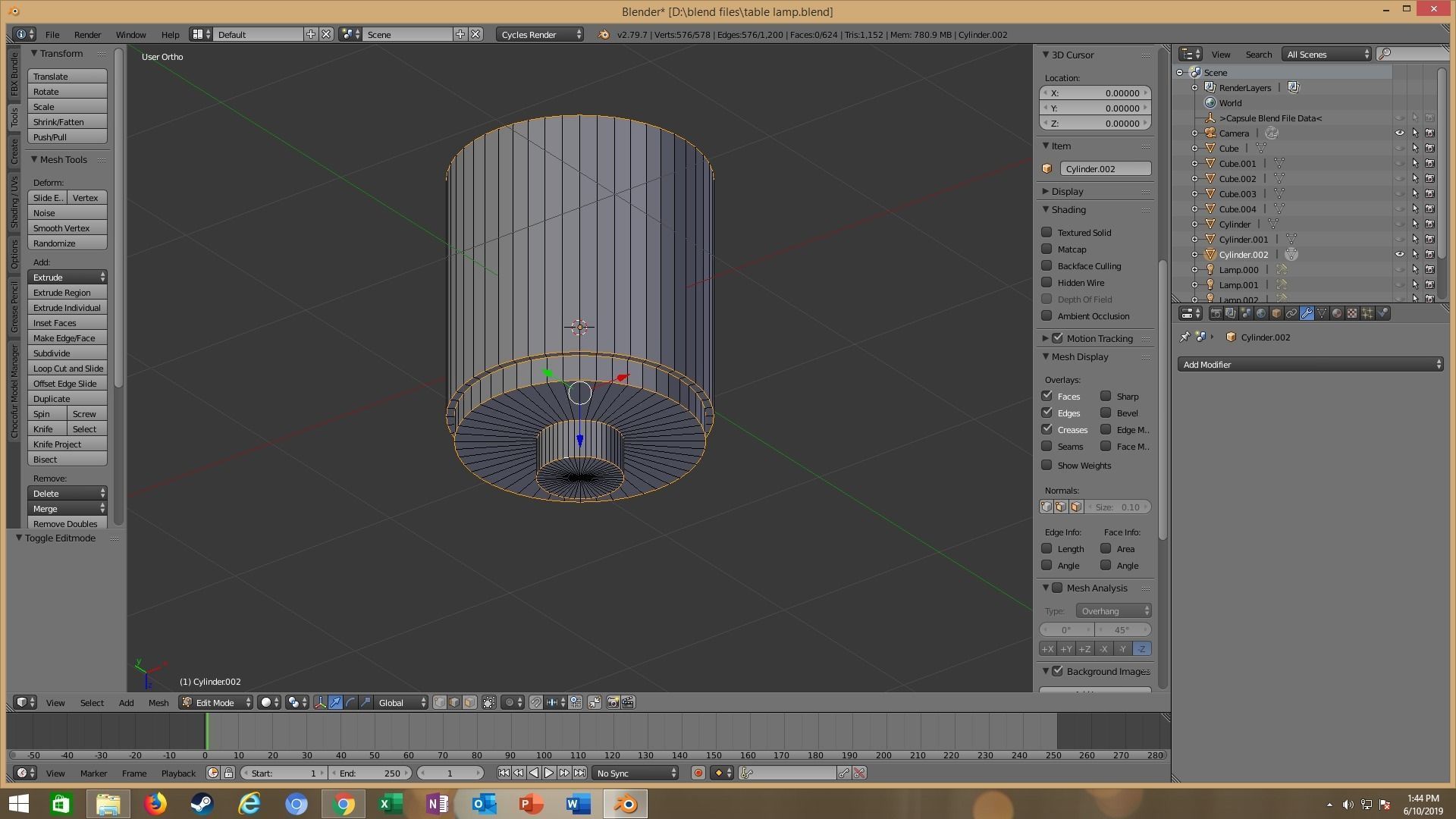Viewport: 1456px width, 819px height.
Task: Open the Render properties tab (camera icon)
Action: pos(1216,313)
